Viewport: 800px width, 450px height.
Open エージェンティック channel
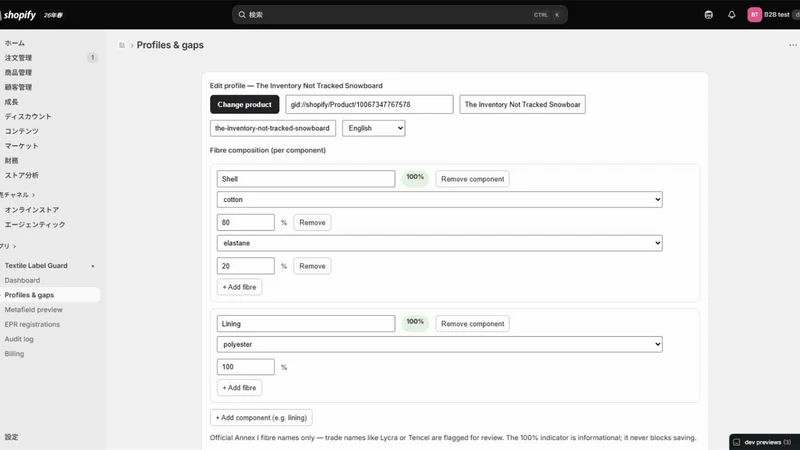click(35, 224)
